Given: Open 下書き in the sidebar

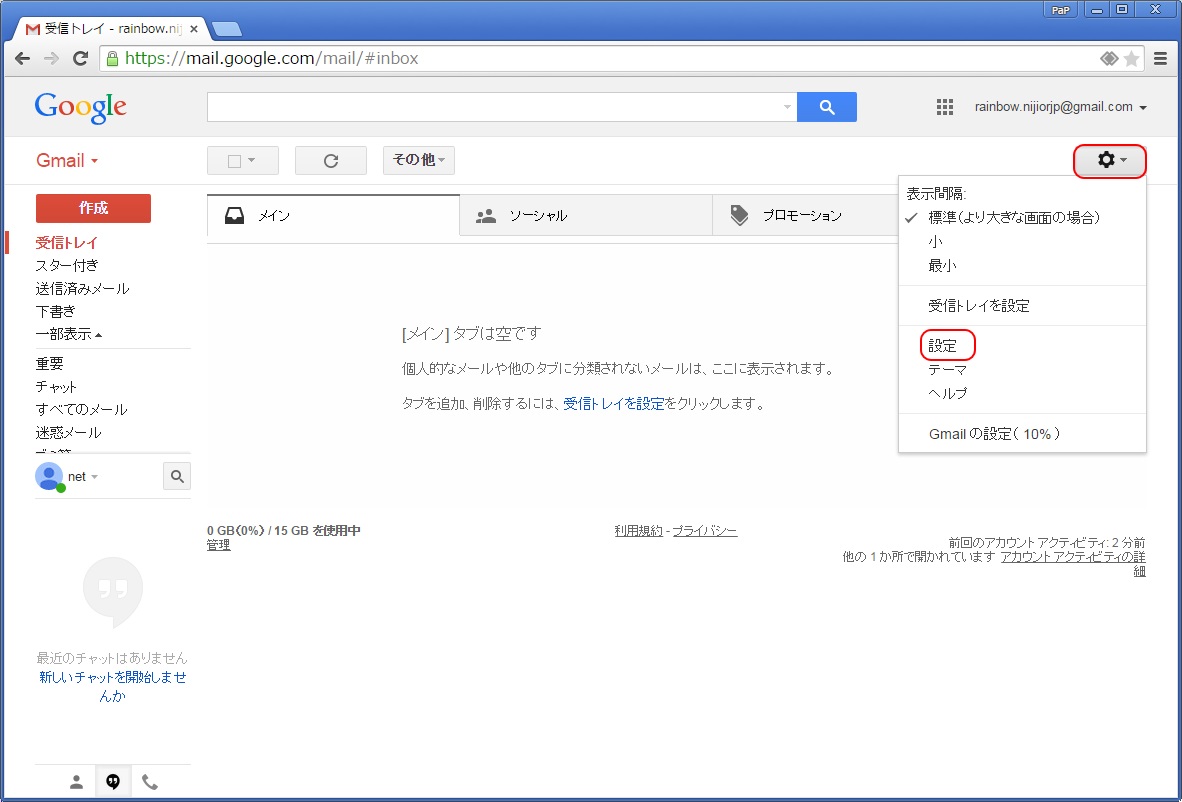Looking at the screenshot, I should pyautogui.click(x=56, y=311).
